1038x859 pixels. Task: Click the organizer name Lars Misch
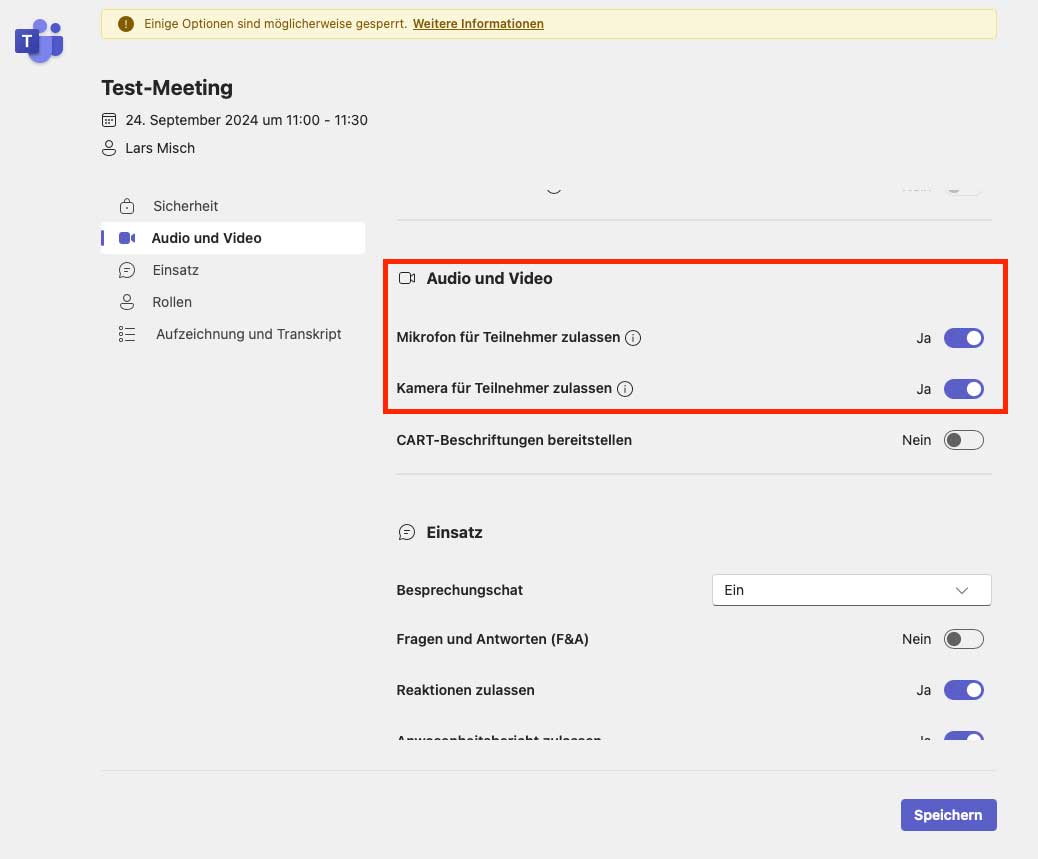coord(160,148)
